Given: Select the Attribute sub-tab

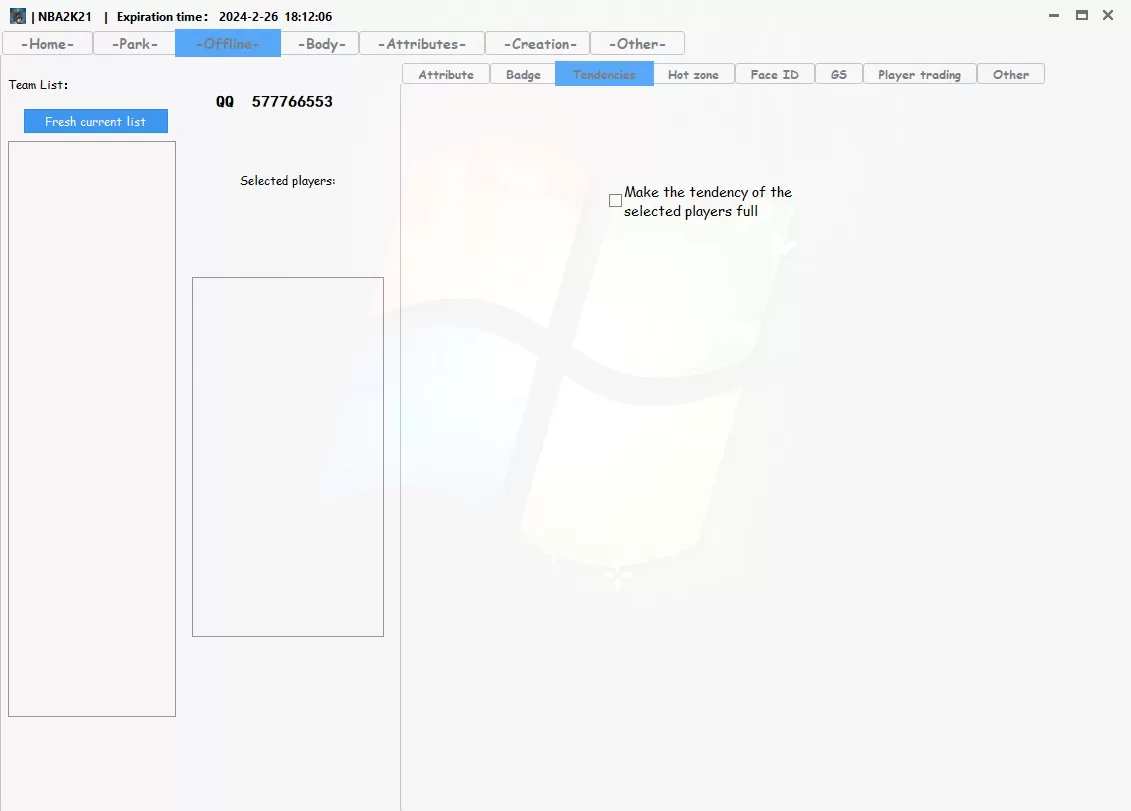Looking at the screenshot, I should [x=446, y=74].
